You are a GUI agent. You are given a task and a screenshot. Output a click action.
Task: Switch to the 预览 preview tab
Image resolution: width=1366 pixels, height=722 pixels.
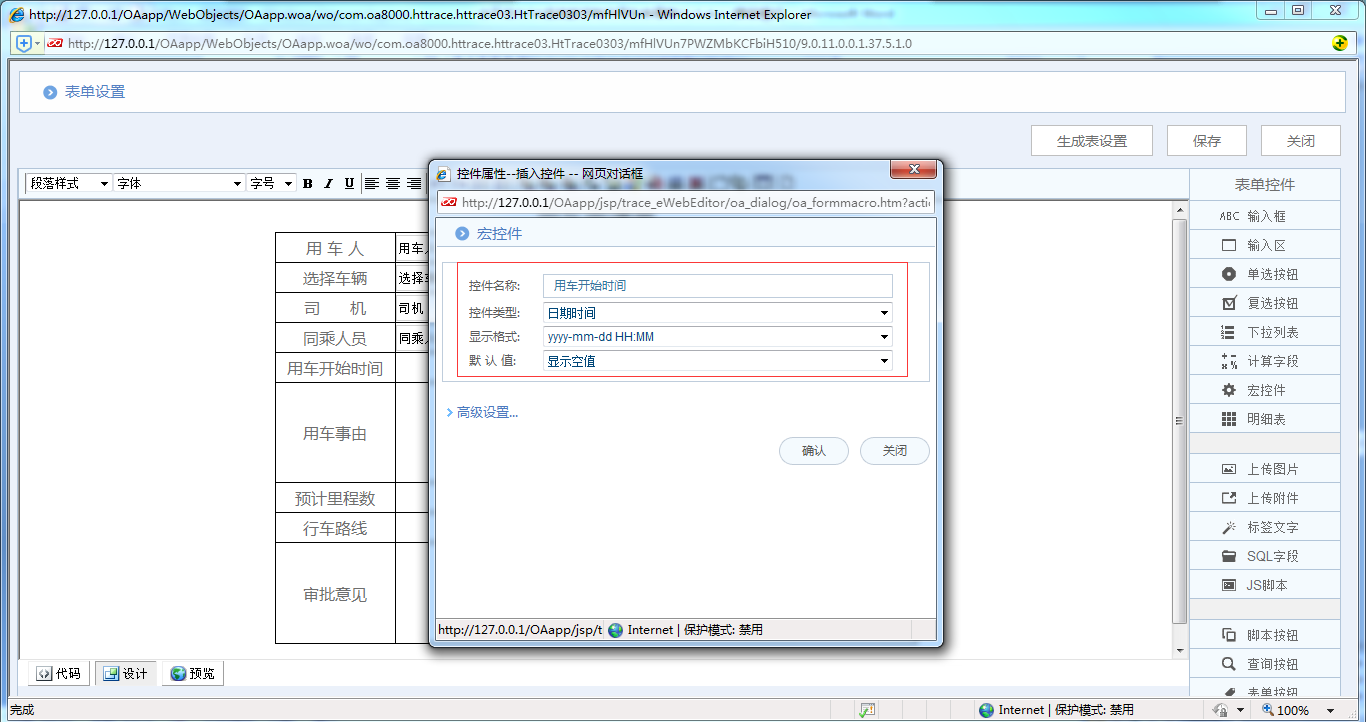192,673
